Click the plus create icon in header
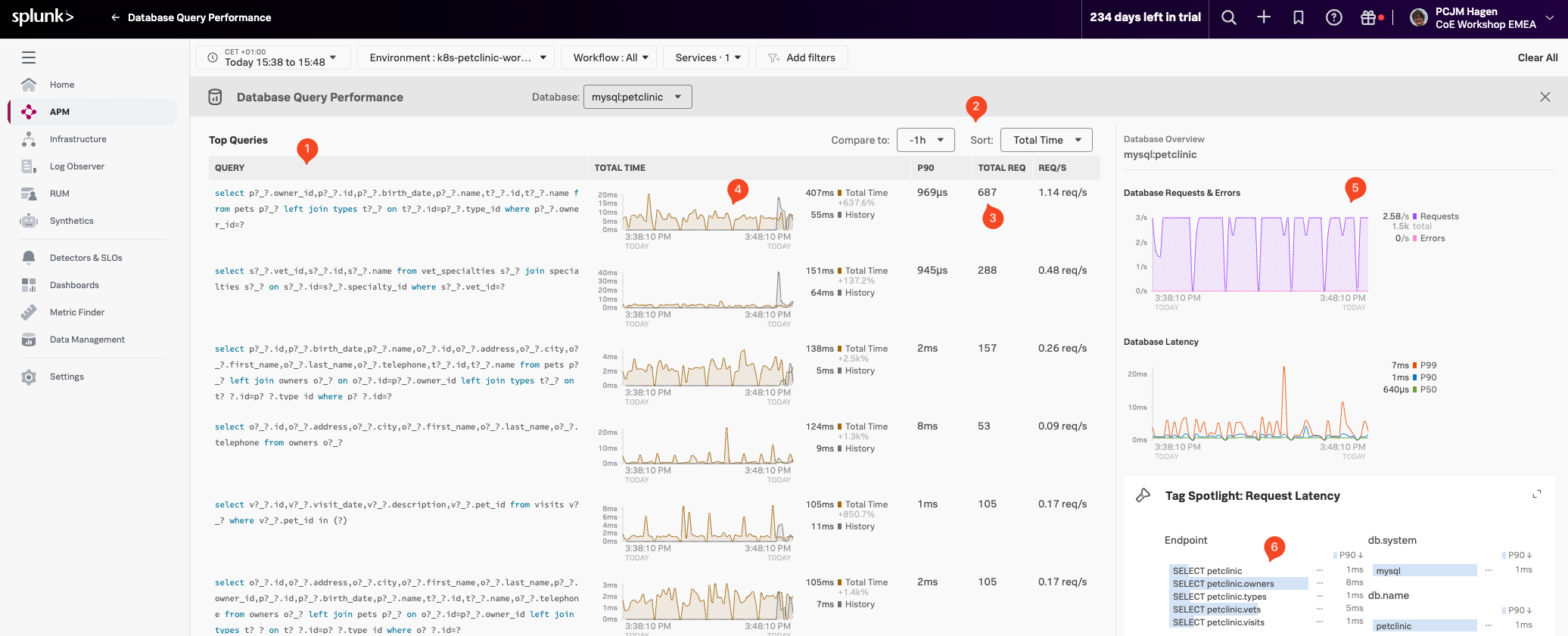Screen dimensions: 1568x636 1264,17
